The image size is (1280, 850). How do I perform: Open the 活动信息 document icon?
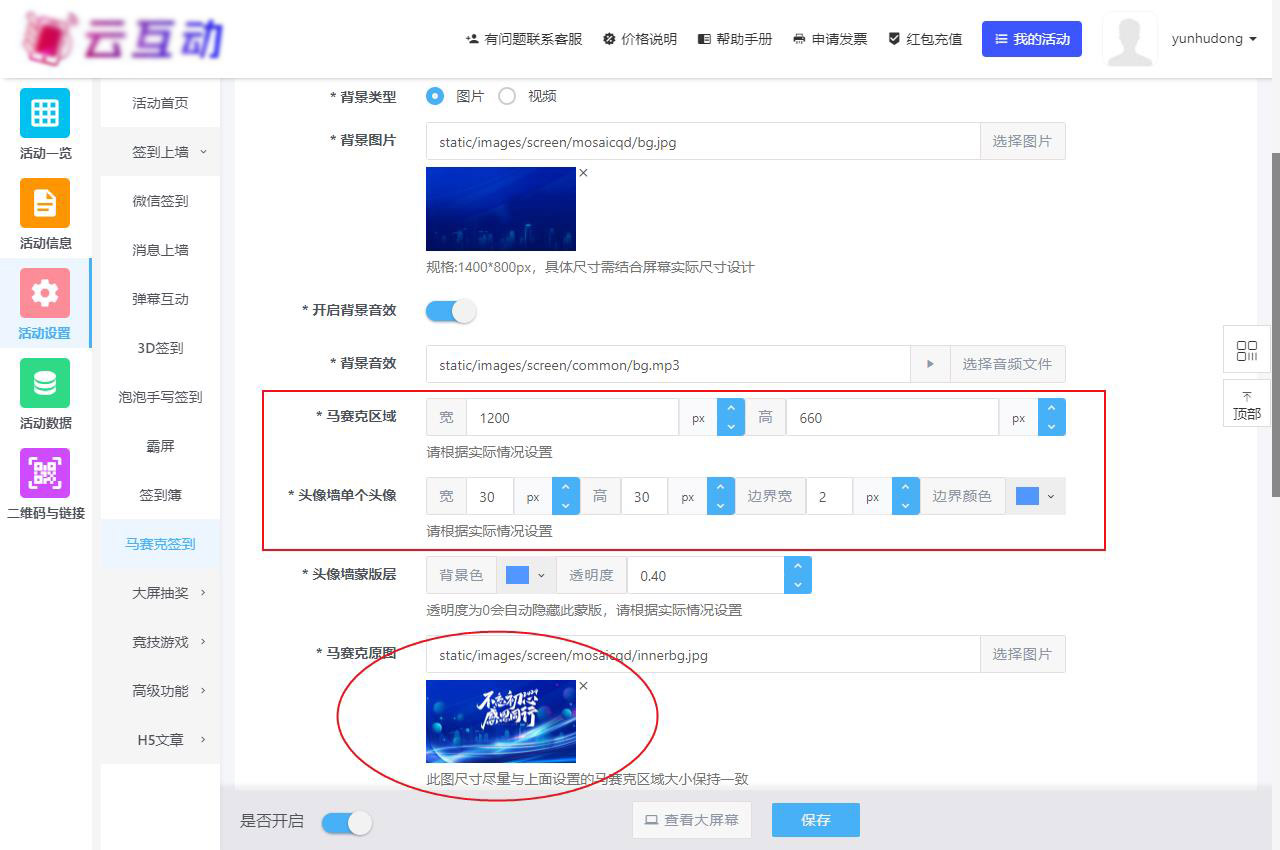(x=45, y=203)
